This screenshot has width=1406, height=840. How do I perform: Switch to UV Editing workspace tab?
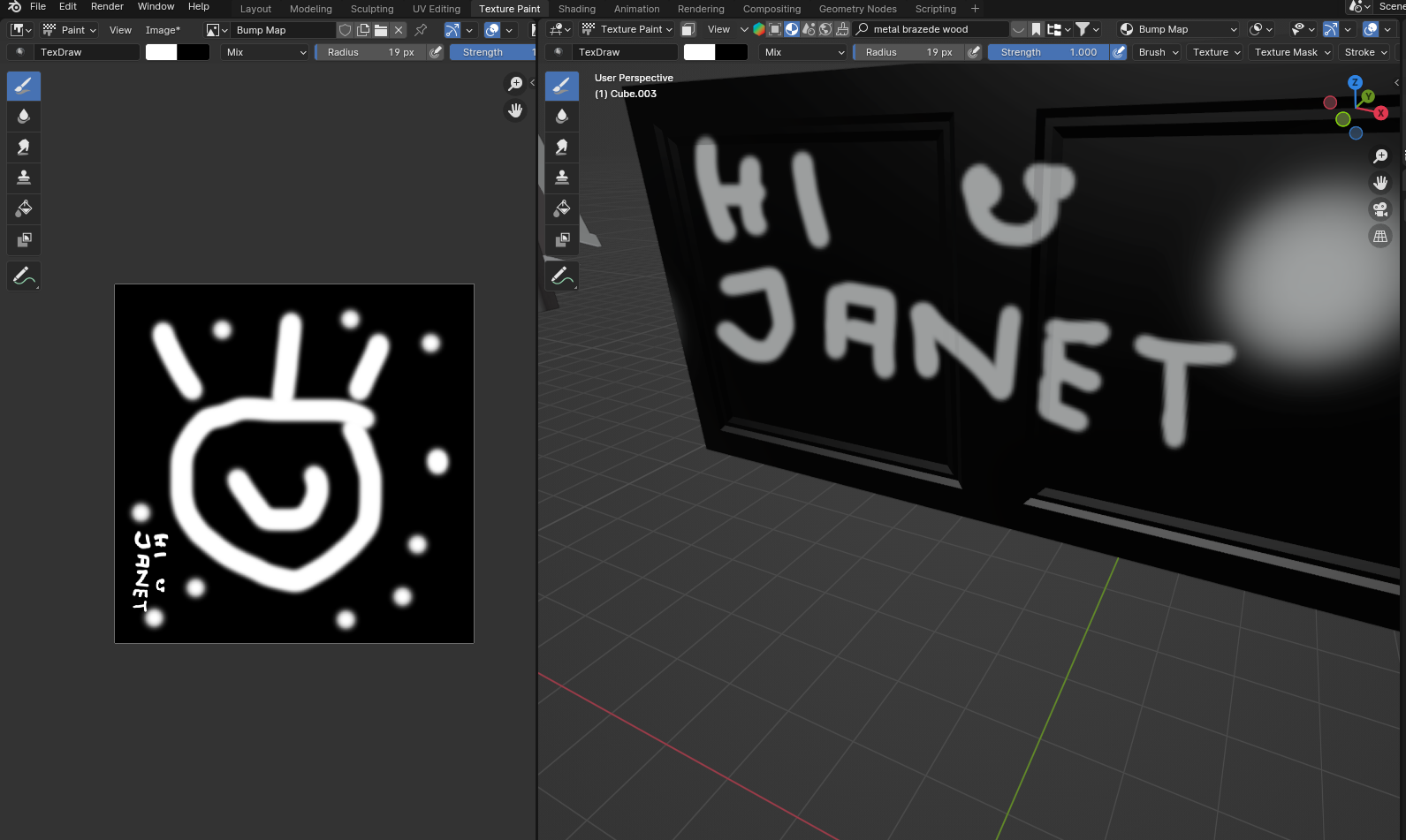437,9
